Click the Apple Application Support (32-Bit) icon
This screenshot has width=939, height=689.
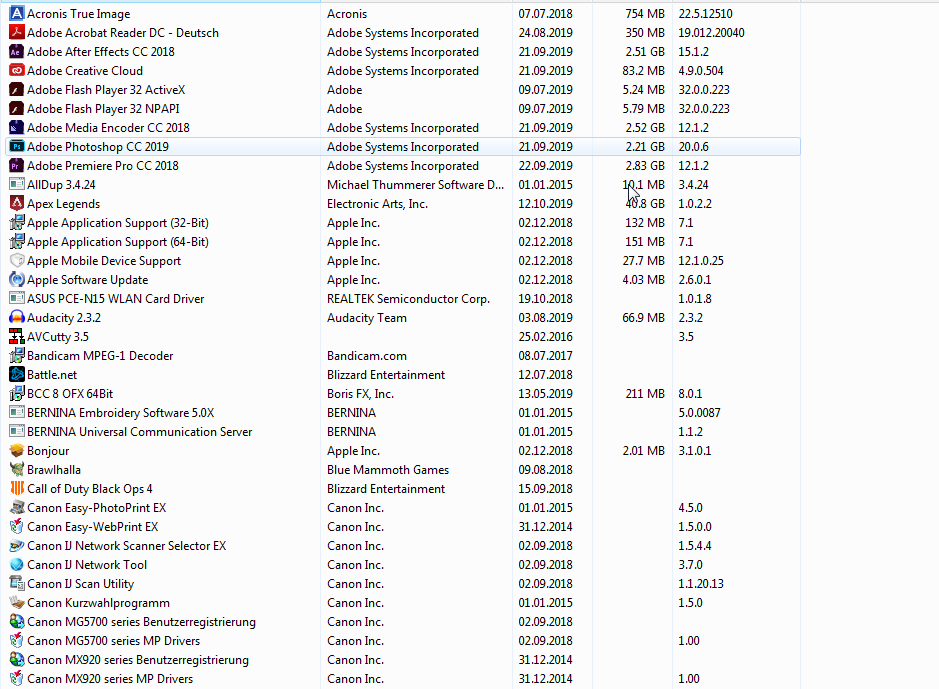click(17, 223)
